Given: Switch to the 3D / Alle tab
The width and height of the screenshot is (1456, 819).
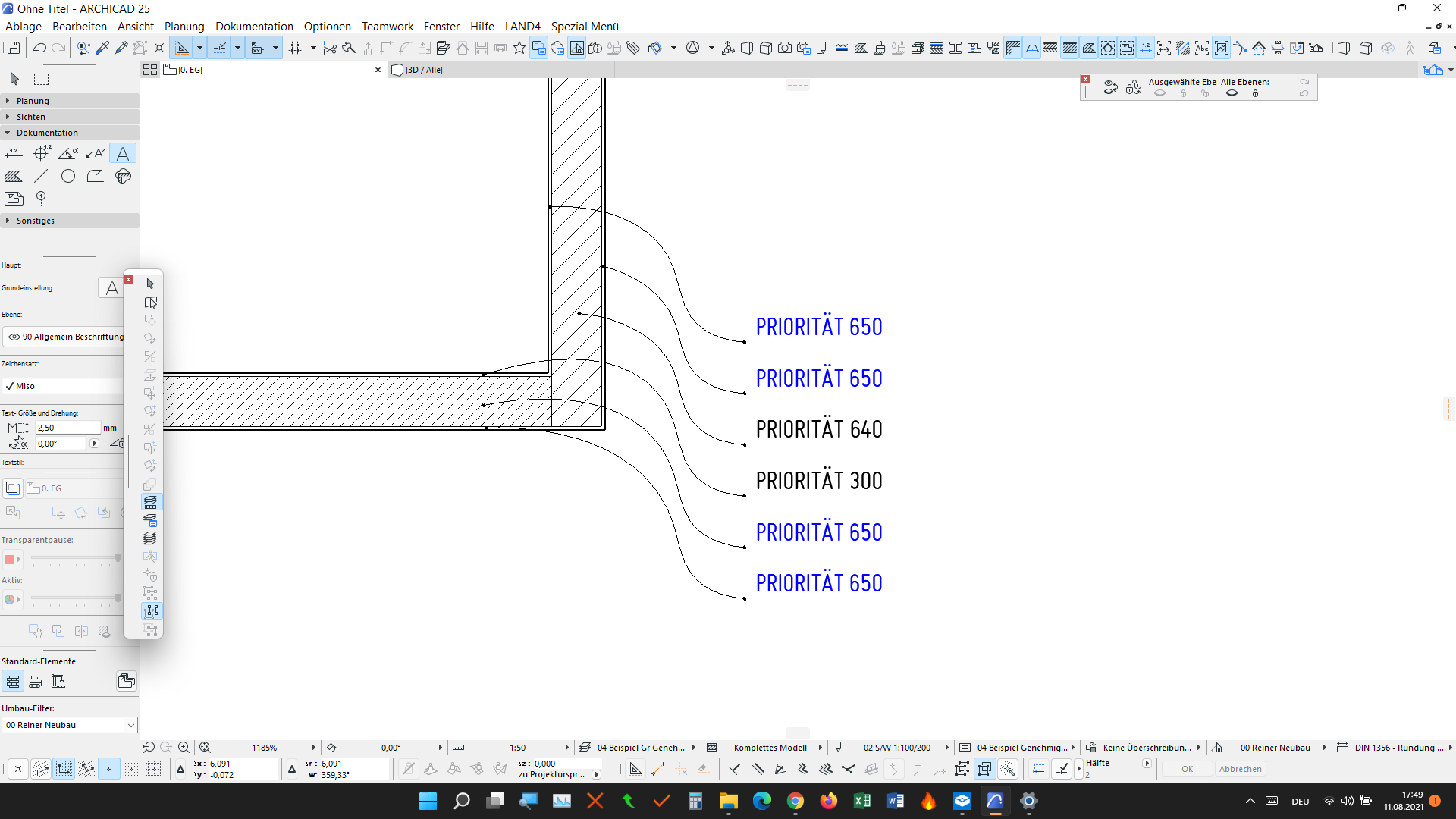Looking at the screenshot, I should tap(423, 70).
